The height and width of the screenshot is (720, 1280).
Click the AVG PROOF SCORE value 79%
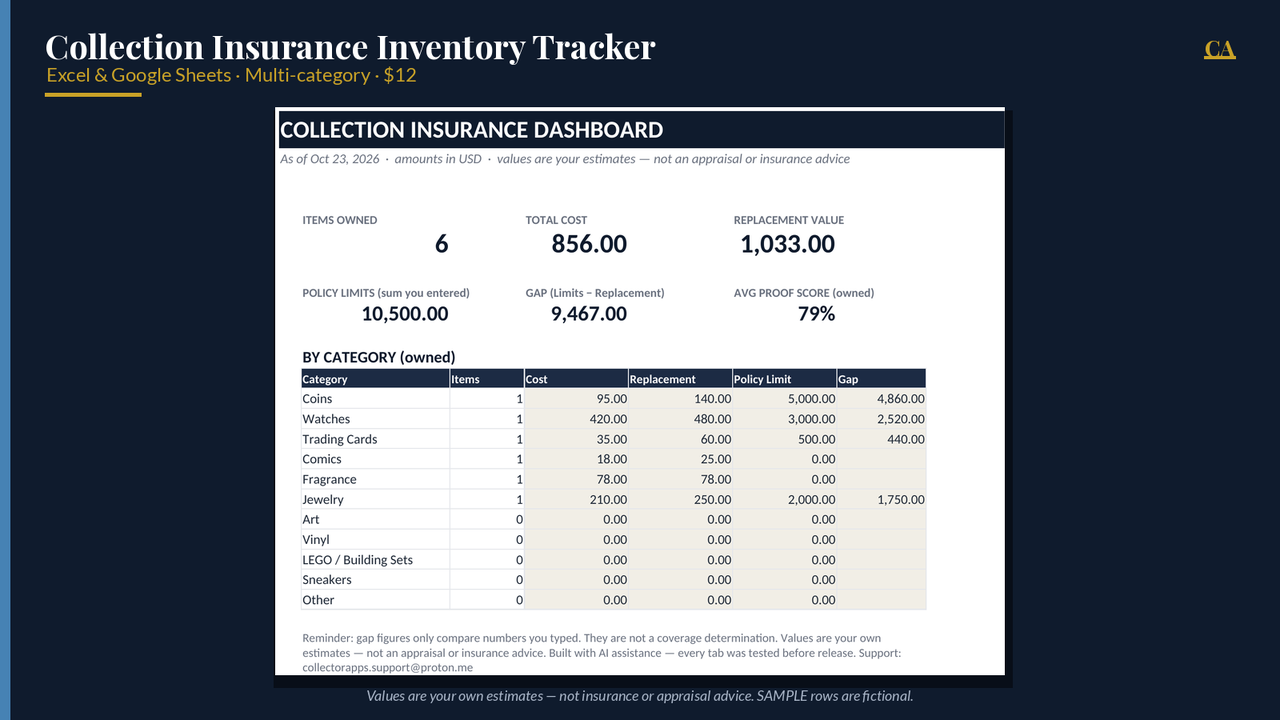(x=816, y=314)
